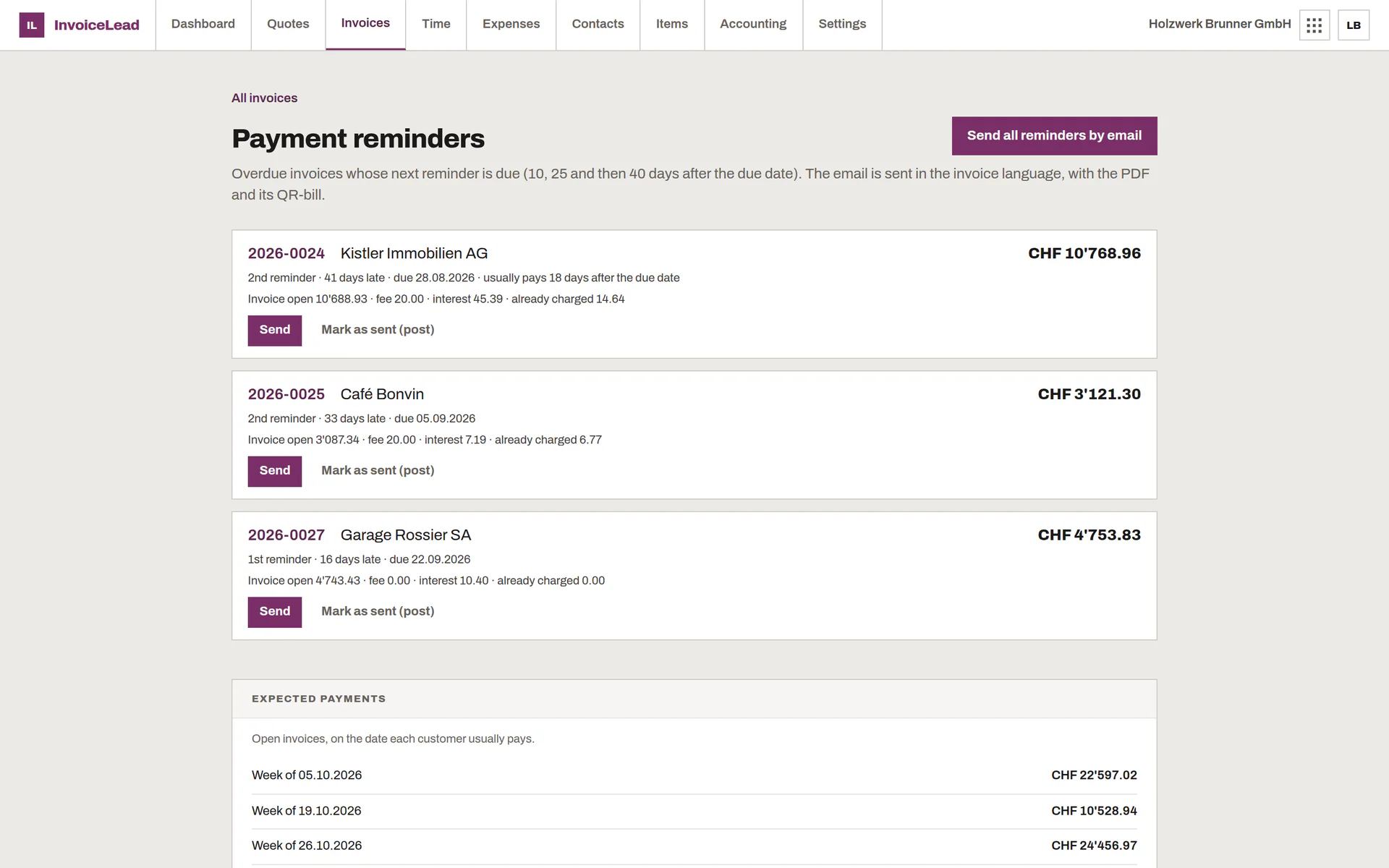Image resolution: width=1389 pixels, height=868 pixels.
Task: Click the amount CHF 3'121.30
Action: pos(1089,395)
